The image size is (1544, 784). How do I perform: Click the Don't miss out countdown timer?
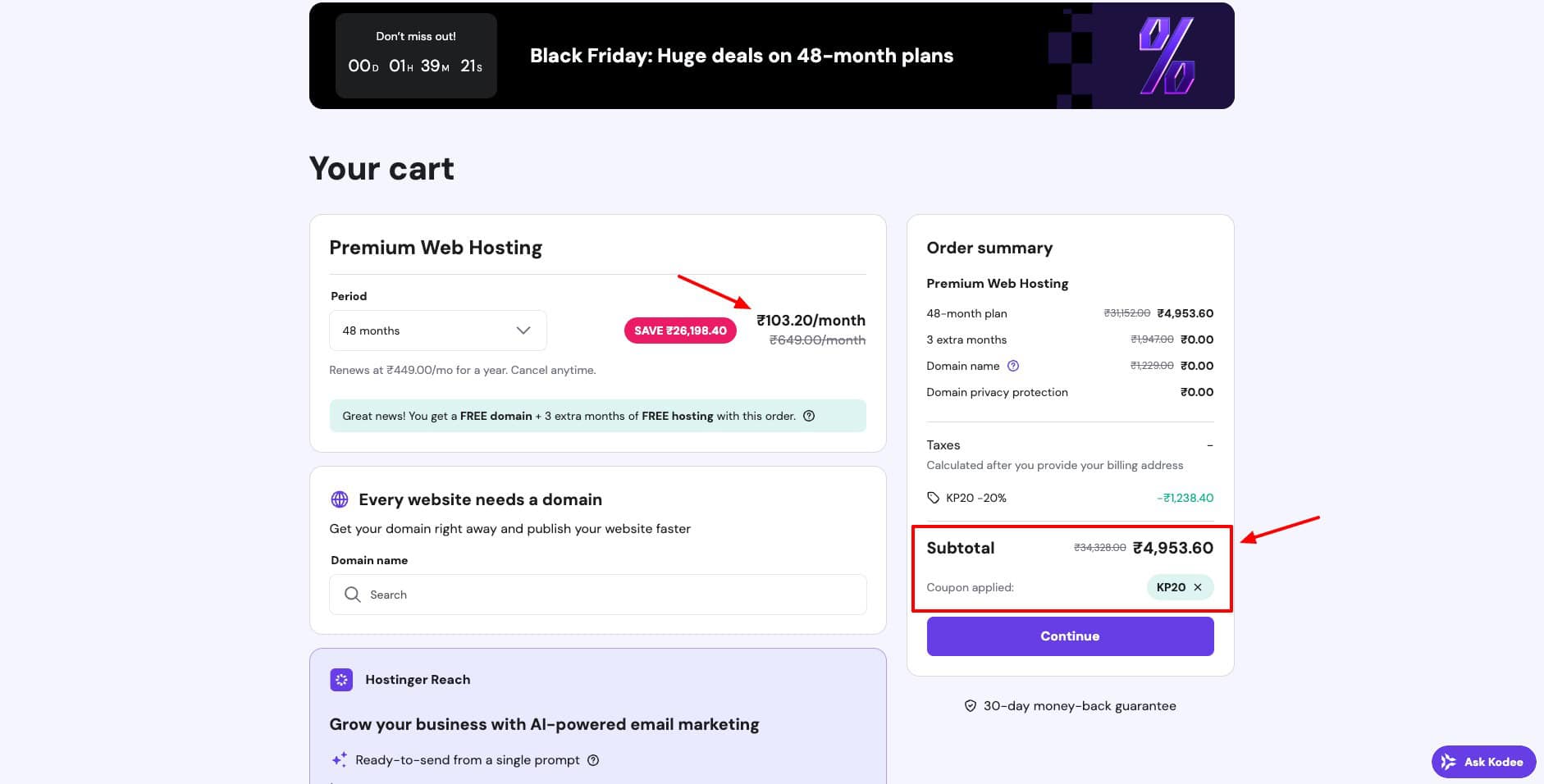tap(416, 66)
